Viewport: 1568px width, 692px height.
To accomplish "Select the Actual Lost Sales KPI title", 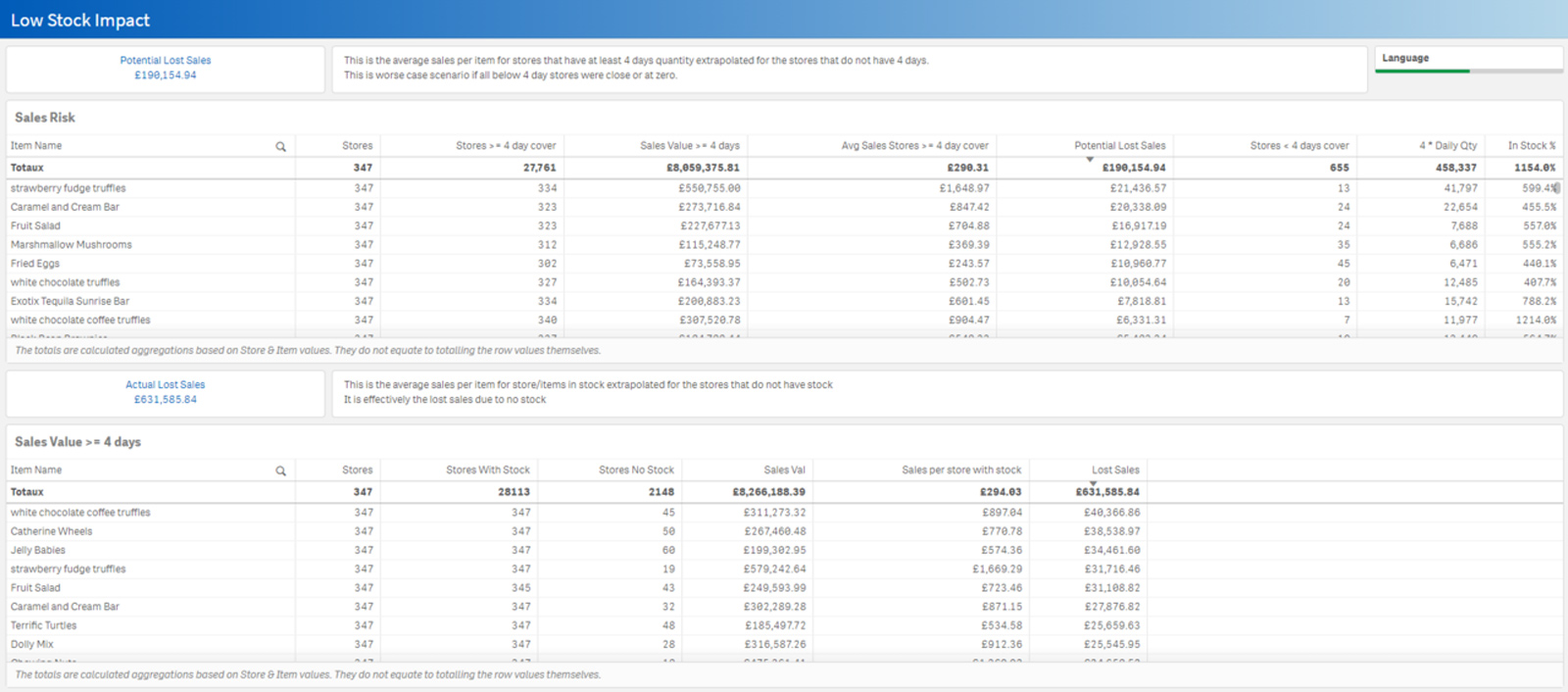I will click(x=166, y=385).
